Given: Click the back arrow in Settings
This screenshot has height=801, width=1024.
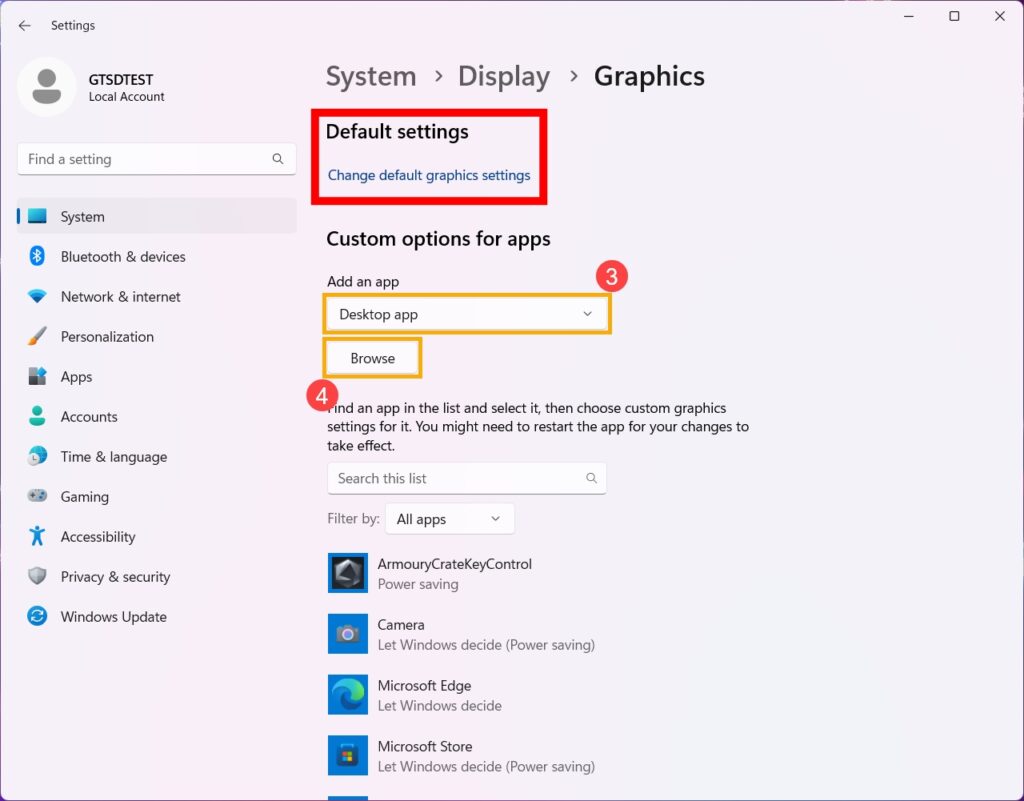Looking at the screenshot, I should (x=24, y=25).
